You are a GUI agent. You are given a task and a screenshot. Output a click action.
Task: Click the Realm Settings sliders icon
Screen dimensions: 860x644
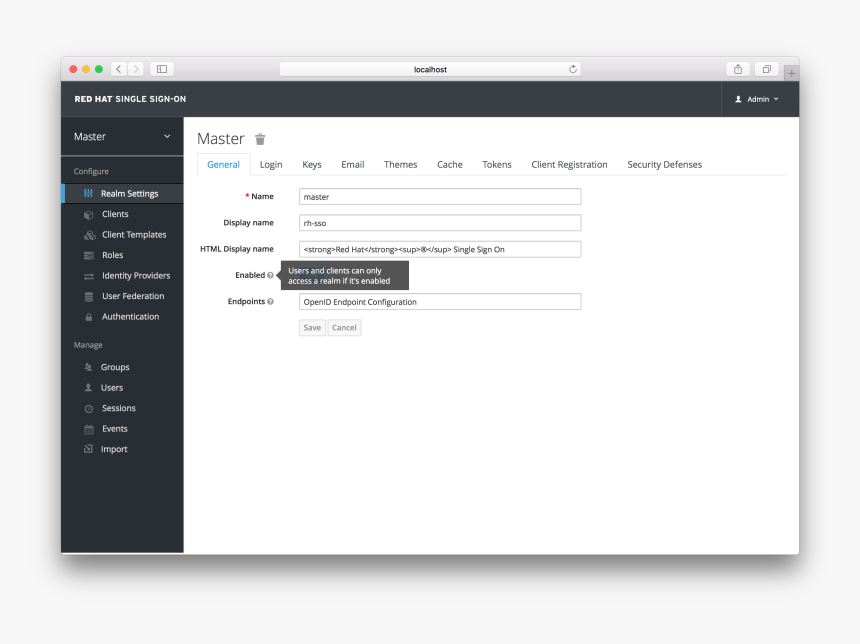click(x=89, y=194)
